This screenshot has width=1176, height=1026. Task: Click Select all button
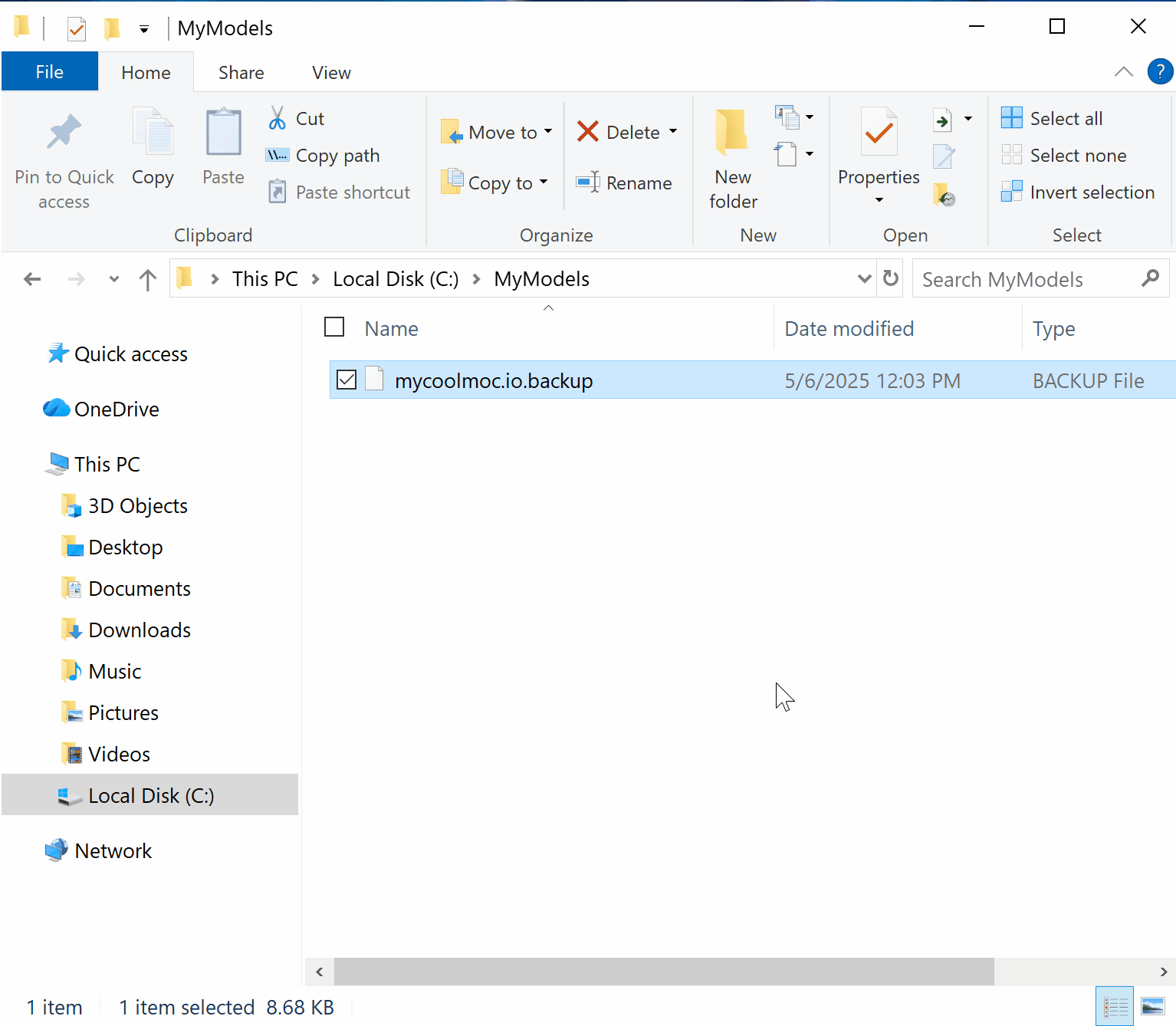[x=1052, y=118]
